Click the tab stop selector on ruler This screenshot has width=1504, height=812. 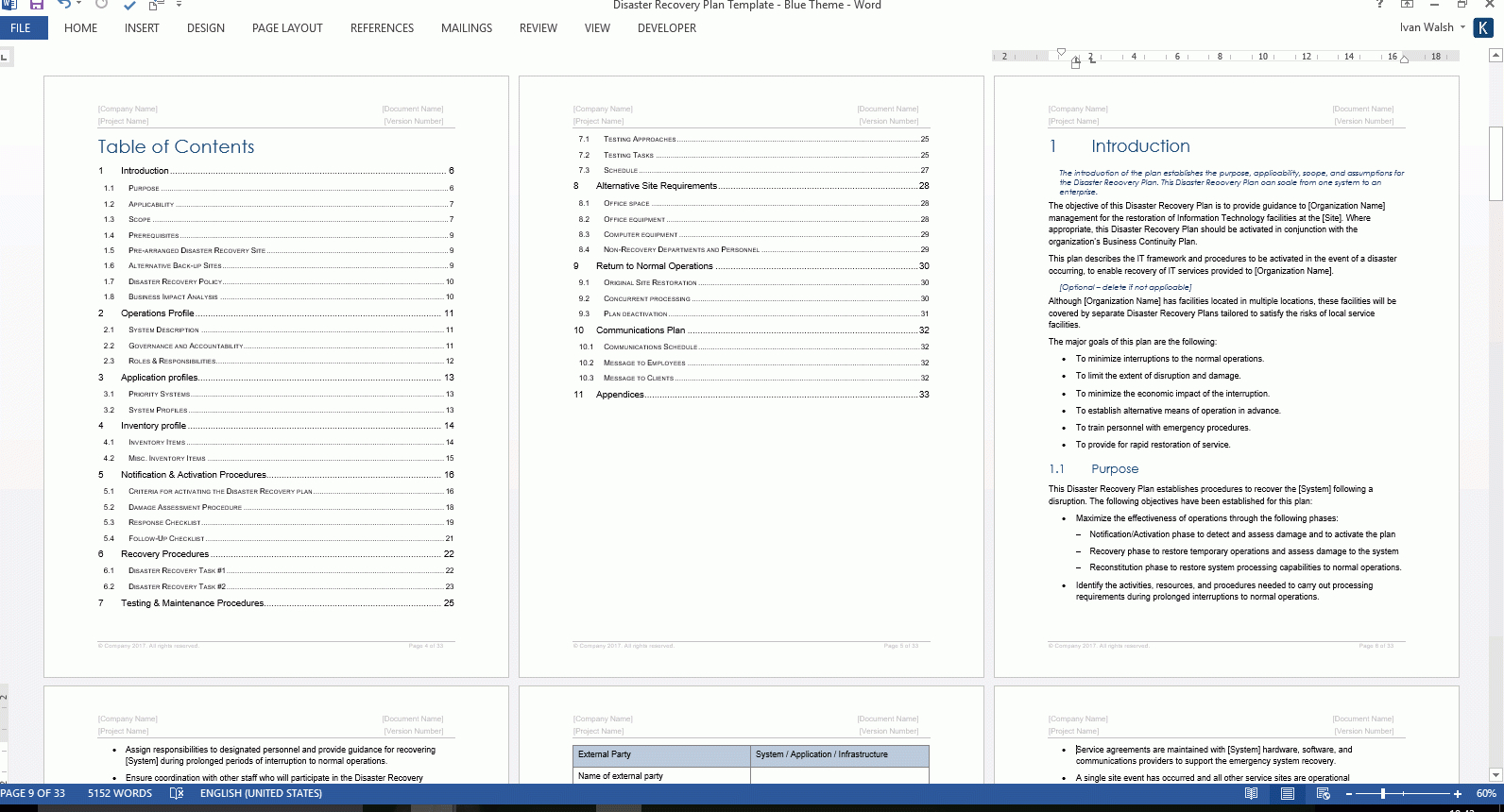pyautogui.click(x=5, y=58)
